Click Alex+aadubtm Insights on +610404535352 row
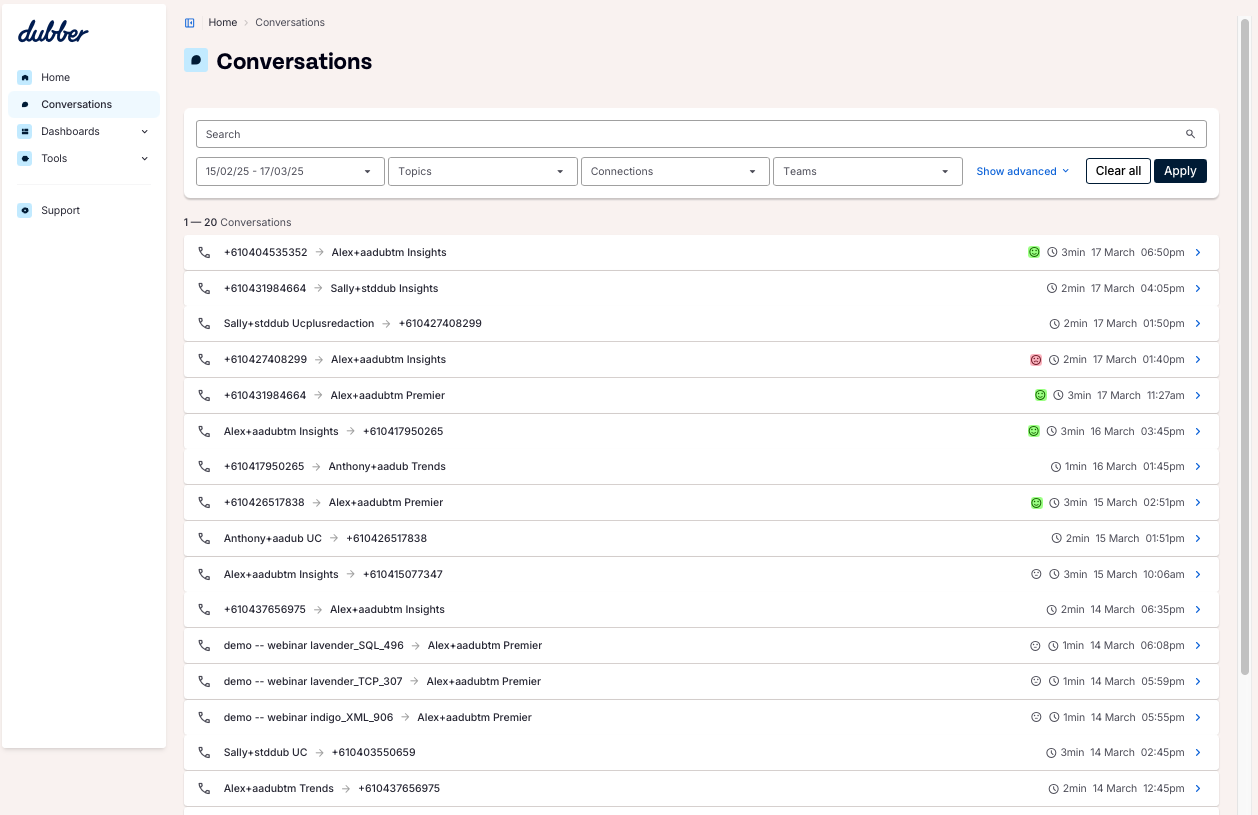 tap(389, 252)
